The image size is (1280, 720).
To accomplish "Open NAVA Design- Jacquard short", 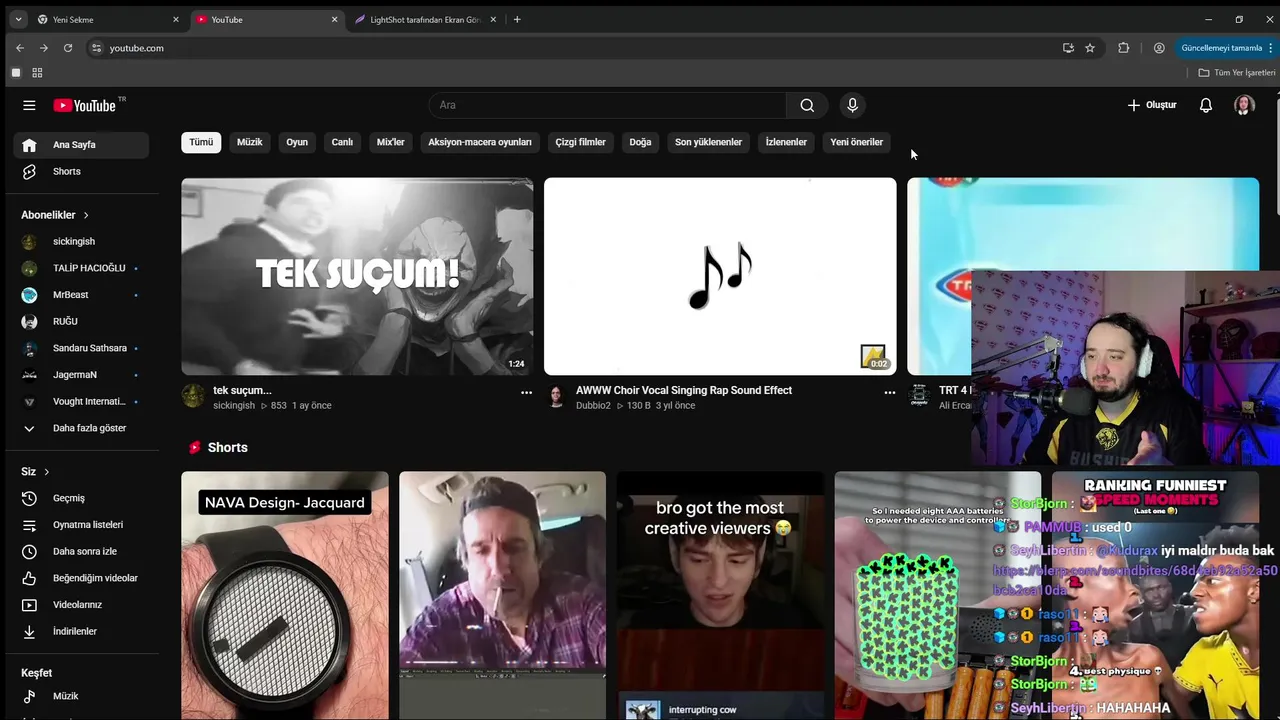I will pyautogui.click(x=285, y=595).
